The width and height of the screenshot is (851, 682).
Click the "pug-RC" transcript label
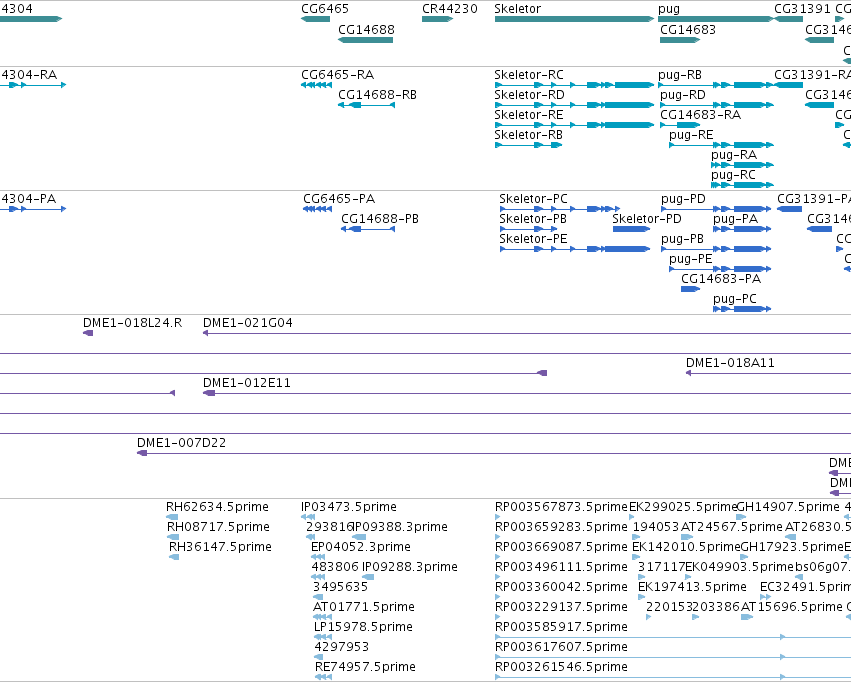point(734,175)
